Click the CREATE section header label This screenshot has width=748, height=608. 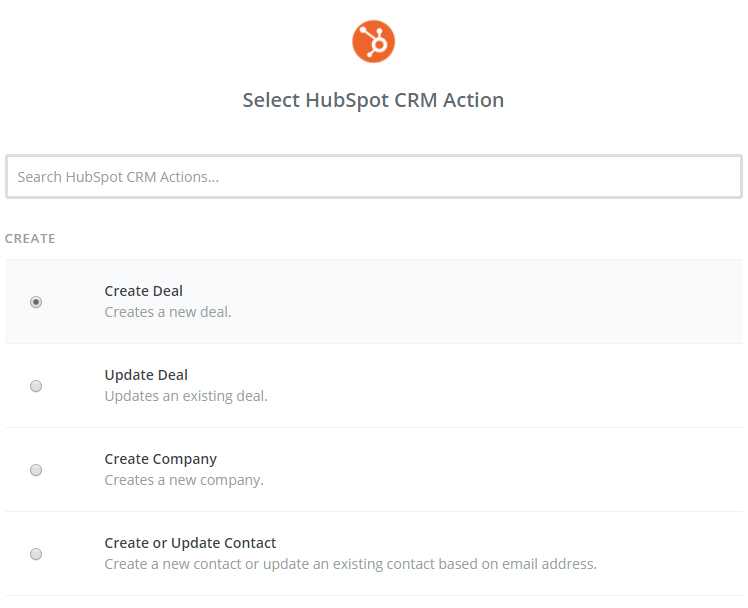click(x=30, y=238)
